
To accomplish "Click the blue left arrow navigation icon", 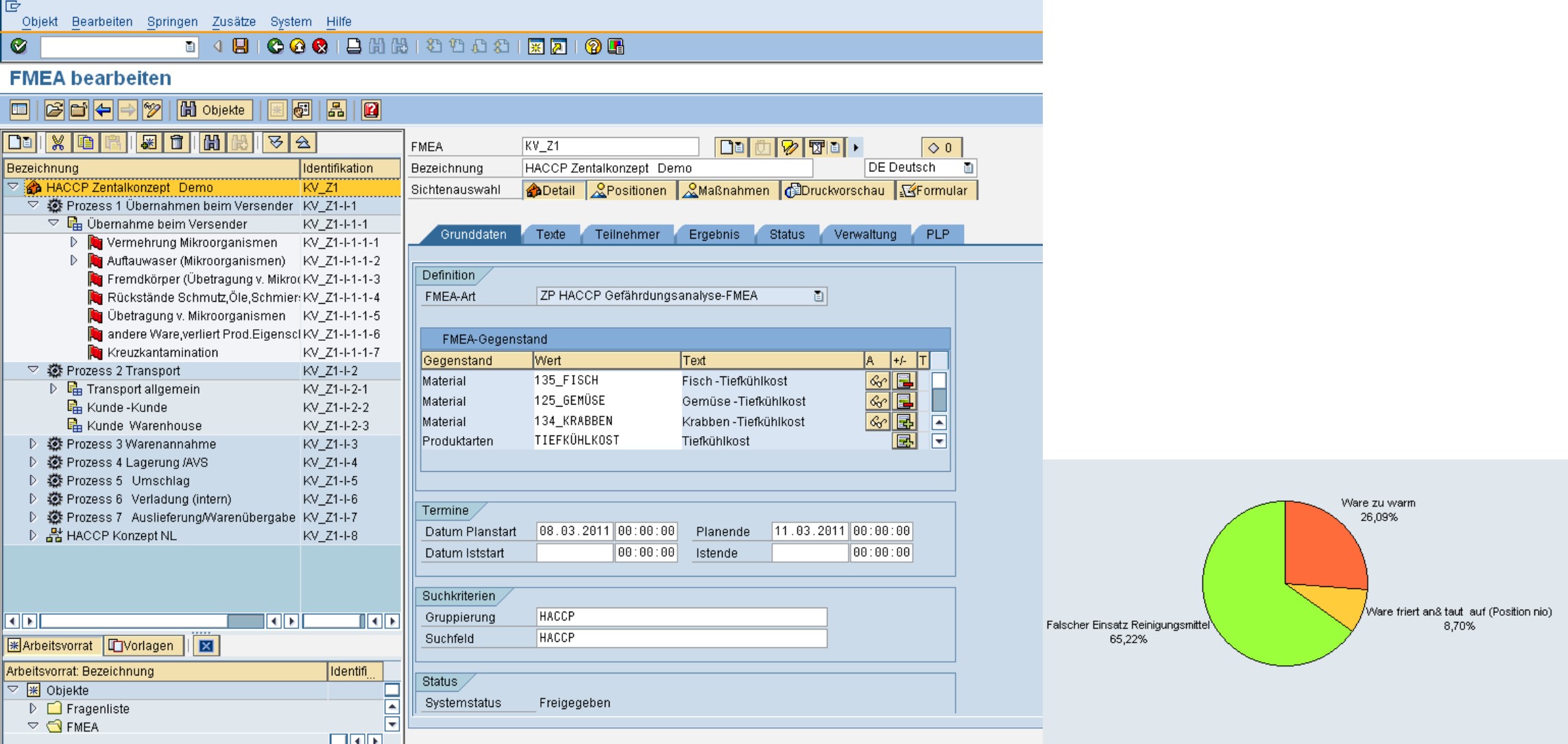I will click(104, 110).
